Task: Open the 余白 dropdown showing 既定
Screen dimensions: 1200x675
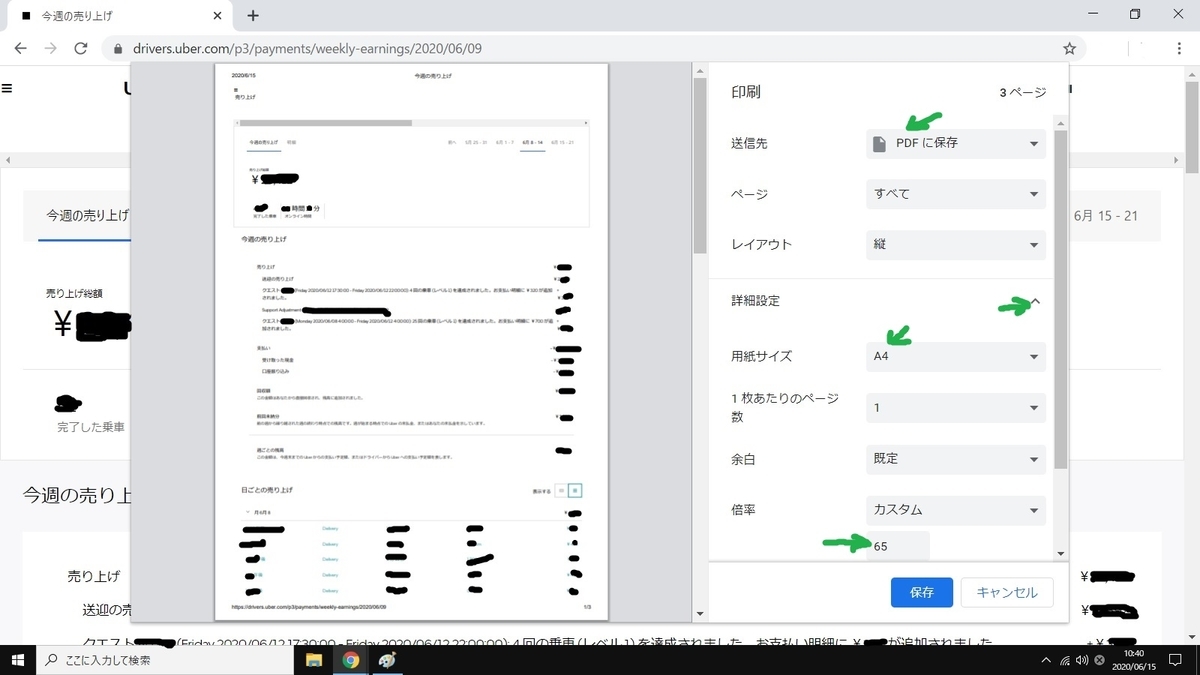Action: coord(956,459)
